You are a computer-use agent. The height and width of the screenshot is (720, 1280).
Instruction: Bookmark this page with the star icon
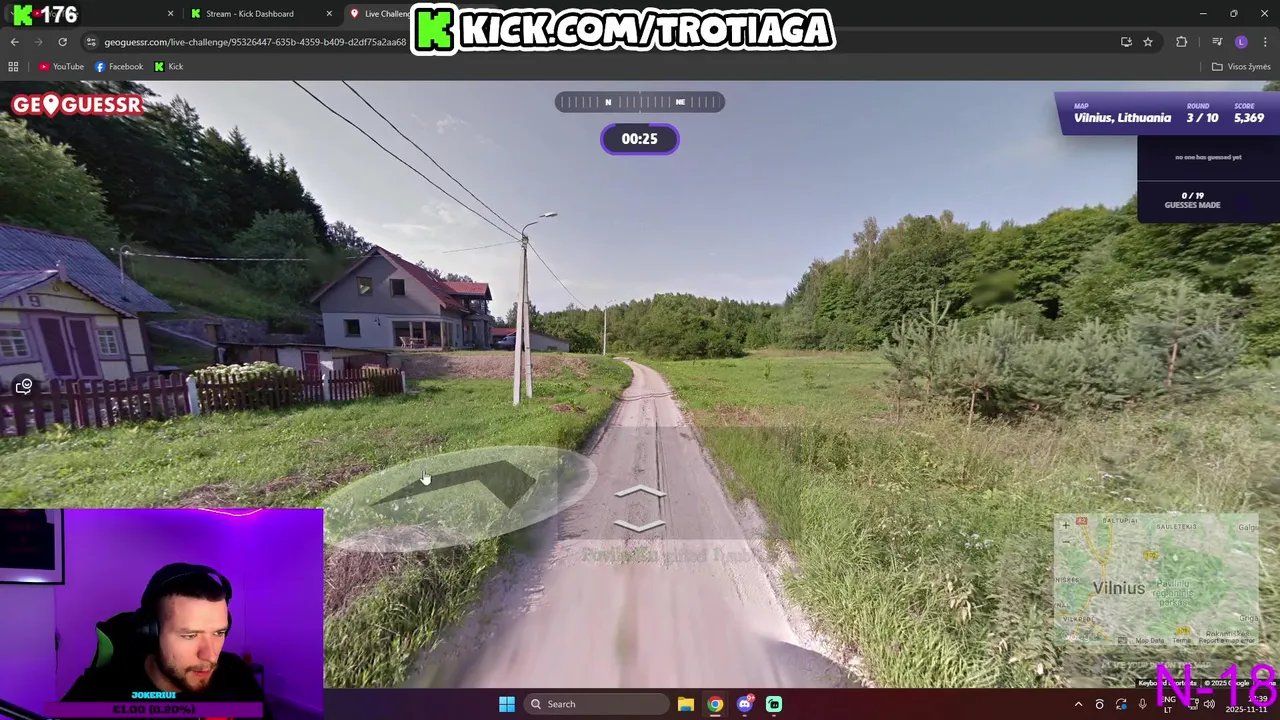(1148, 42)
